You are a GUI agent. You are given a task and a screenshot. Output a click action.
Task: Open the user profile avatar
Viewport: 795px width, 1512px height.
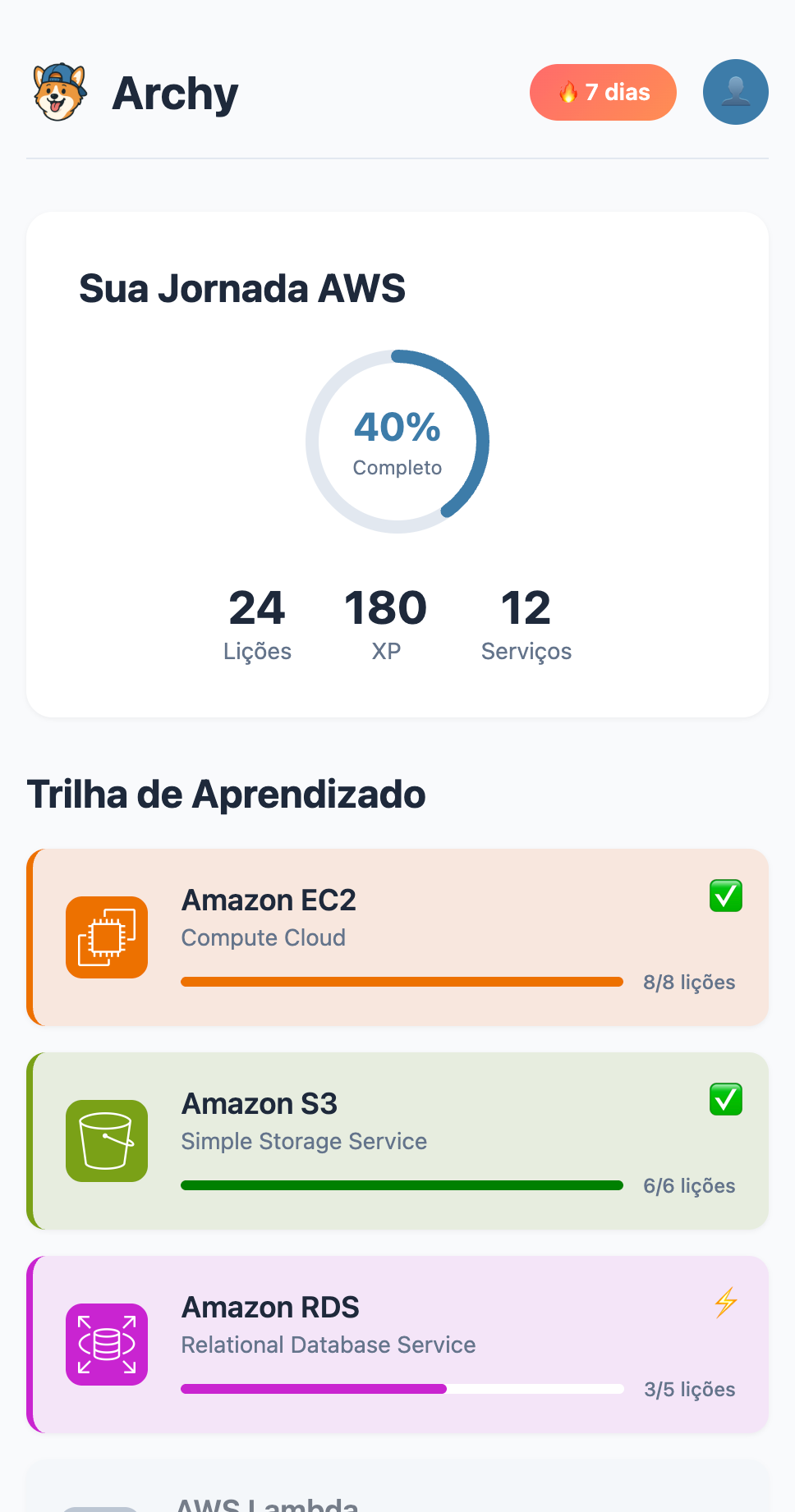coord(735,92)
